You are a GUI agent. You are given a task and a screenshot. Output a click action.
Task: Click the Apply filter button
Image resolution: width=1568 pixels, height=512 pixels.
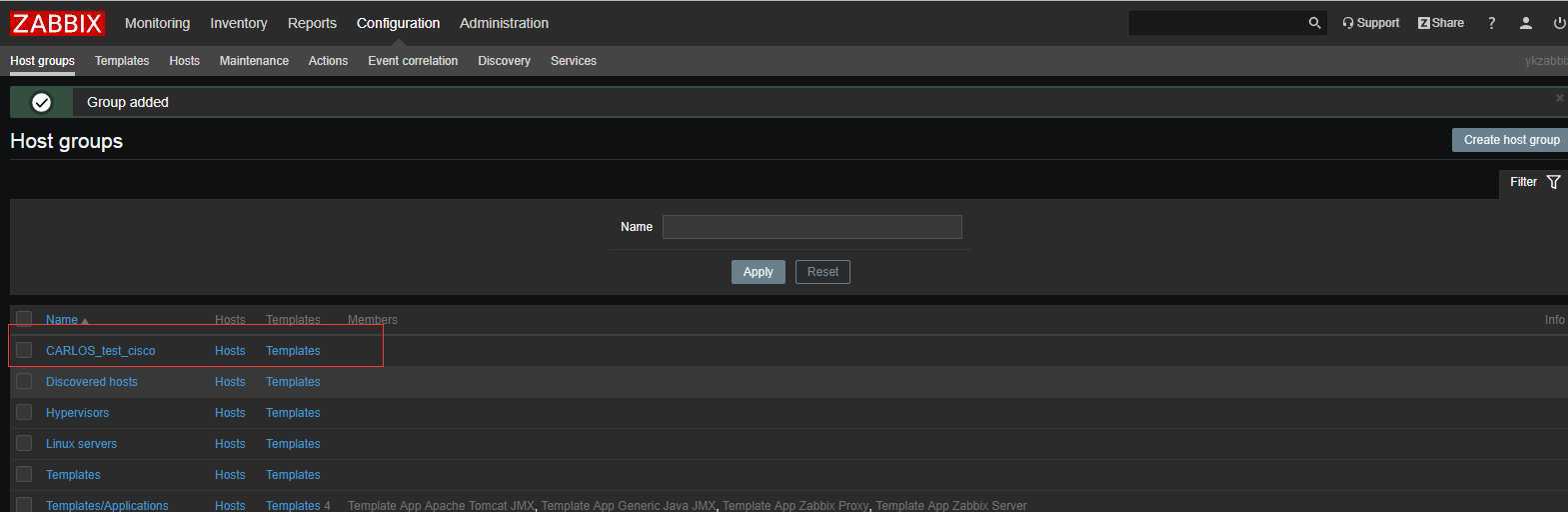(759, 272)
